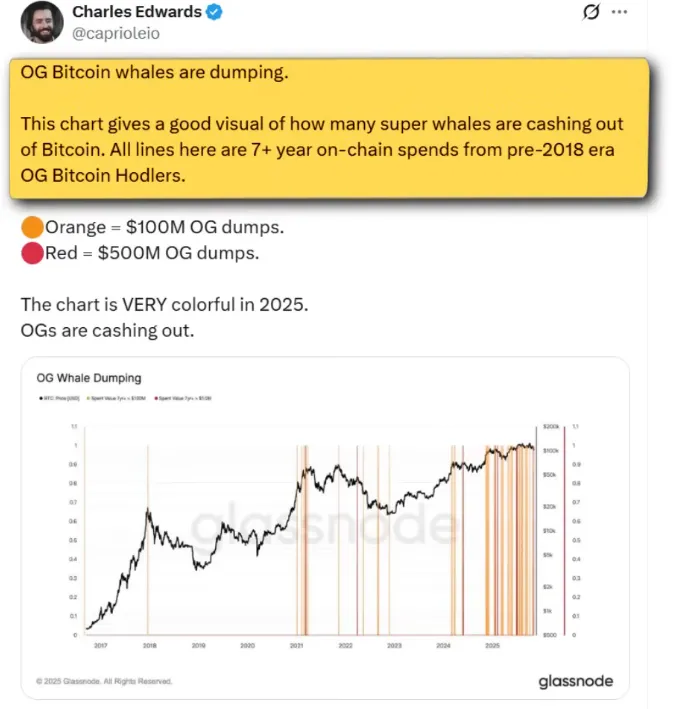Open the Charles Edwards display name
678x709 pixels.
tap(138, 13)
